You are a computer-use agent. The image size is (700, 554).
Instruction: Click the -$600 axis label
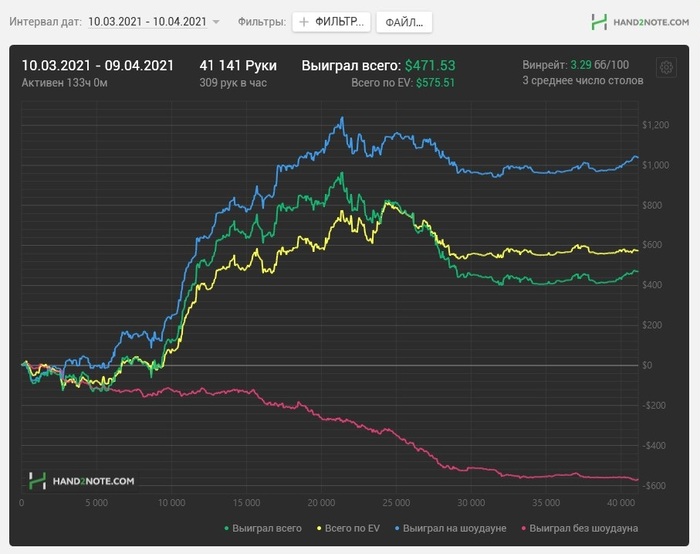click(655, 486)
